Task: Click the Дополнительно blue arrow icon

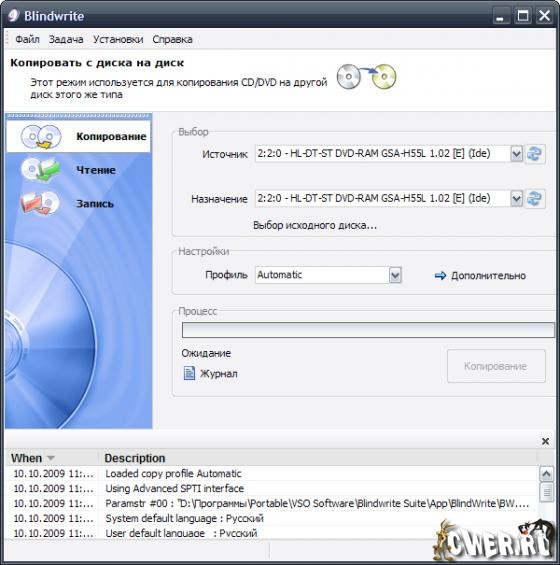Action: point(440,276)
